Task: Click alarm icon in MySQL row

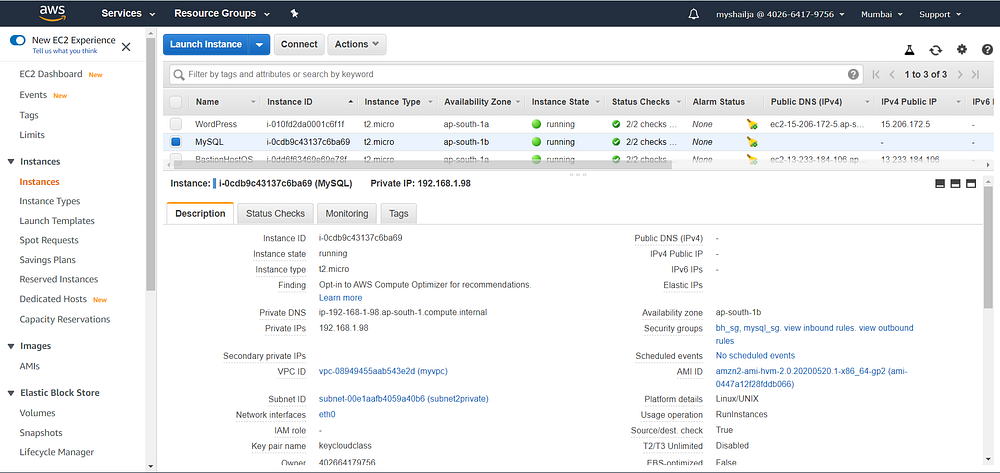Action: [x=753, y=142]
